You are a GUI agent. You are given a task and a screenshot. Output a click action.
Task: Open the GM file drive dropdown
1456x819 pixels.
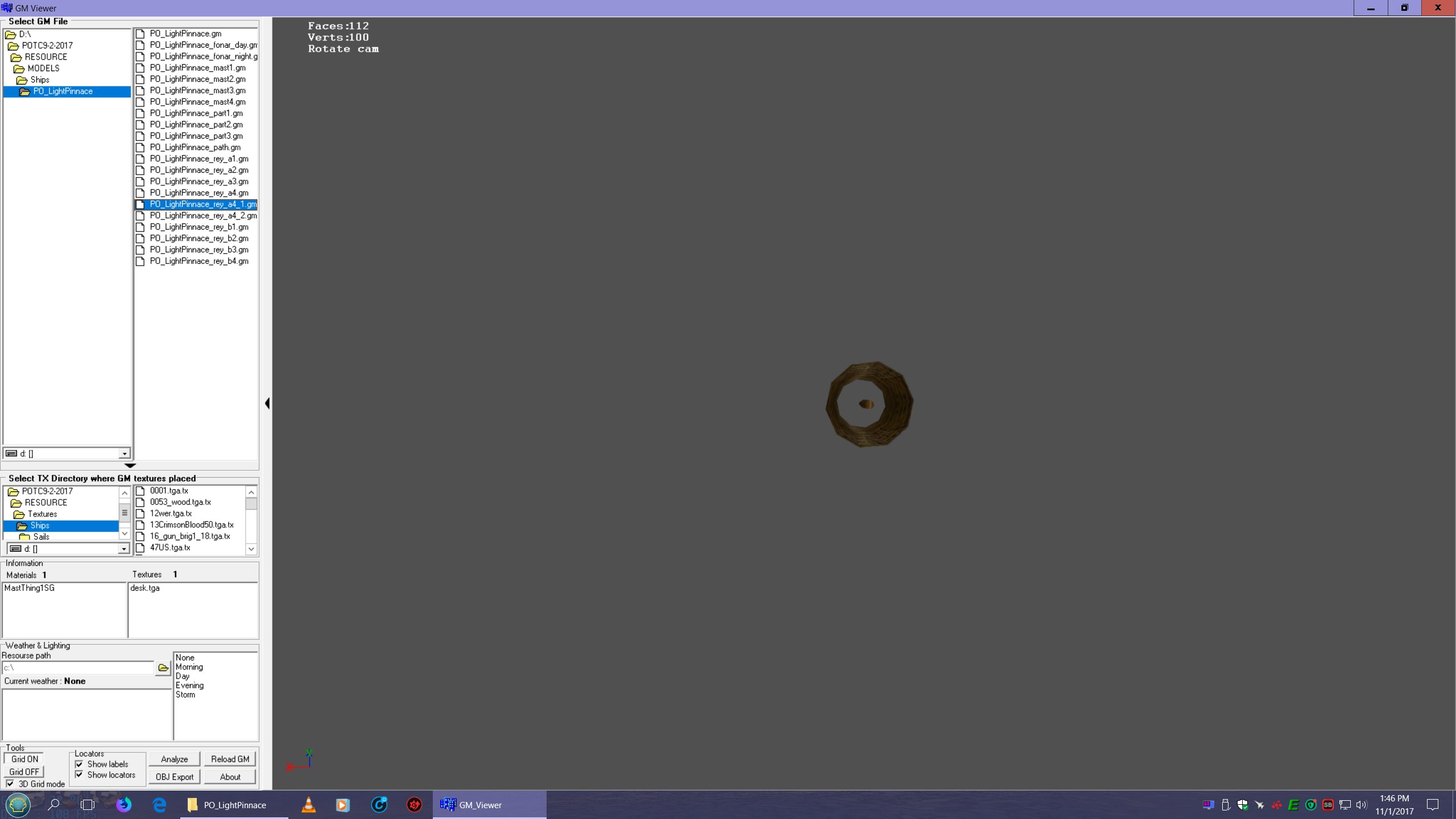(124, 454)
